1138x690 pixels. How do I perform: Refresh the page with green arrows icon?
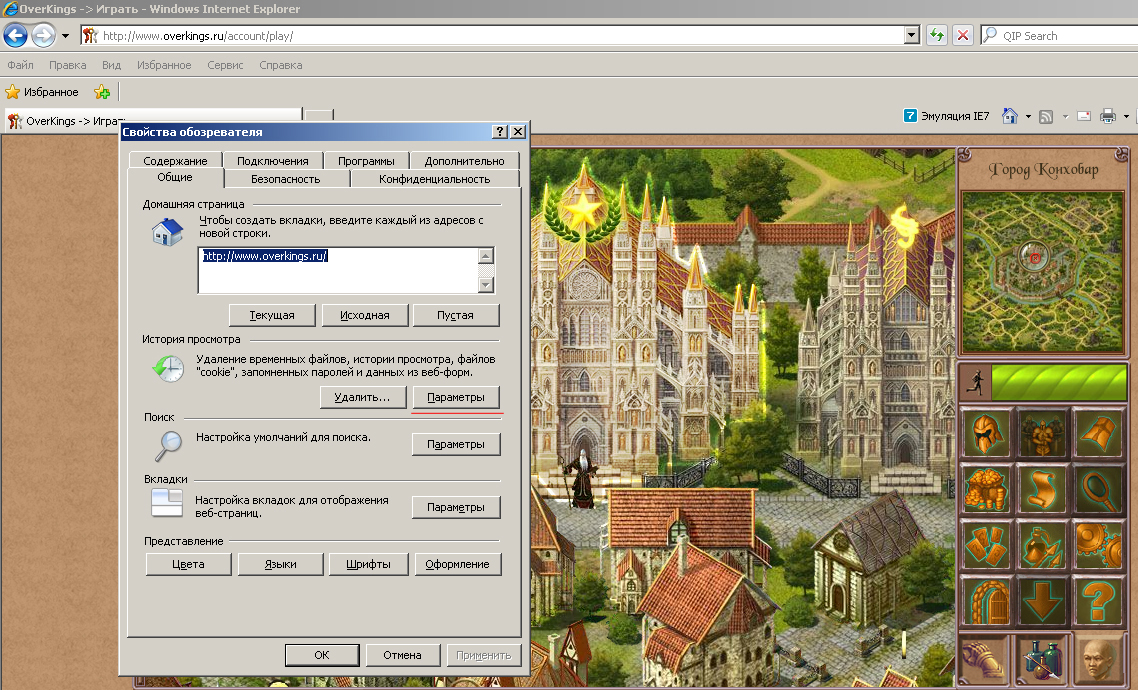click(937, 35)
